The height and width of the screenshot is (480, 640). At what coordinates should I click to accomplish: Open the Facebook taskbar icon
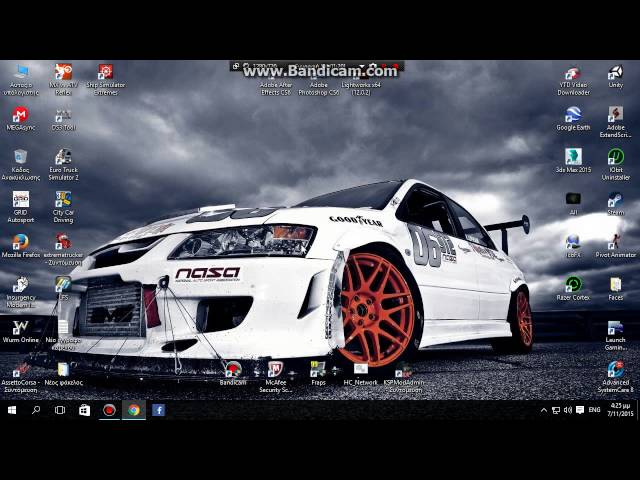tap(158, 410)
